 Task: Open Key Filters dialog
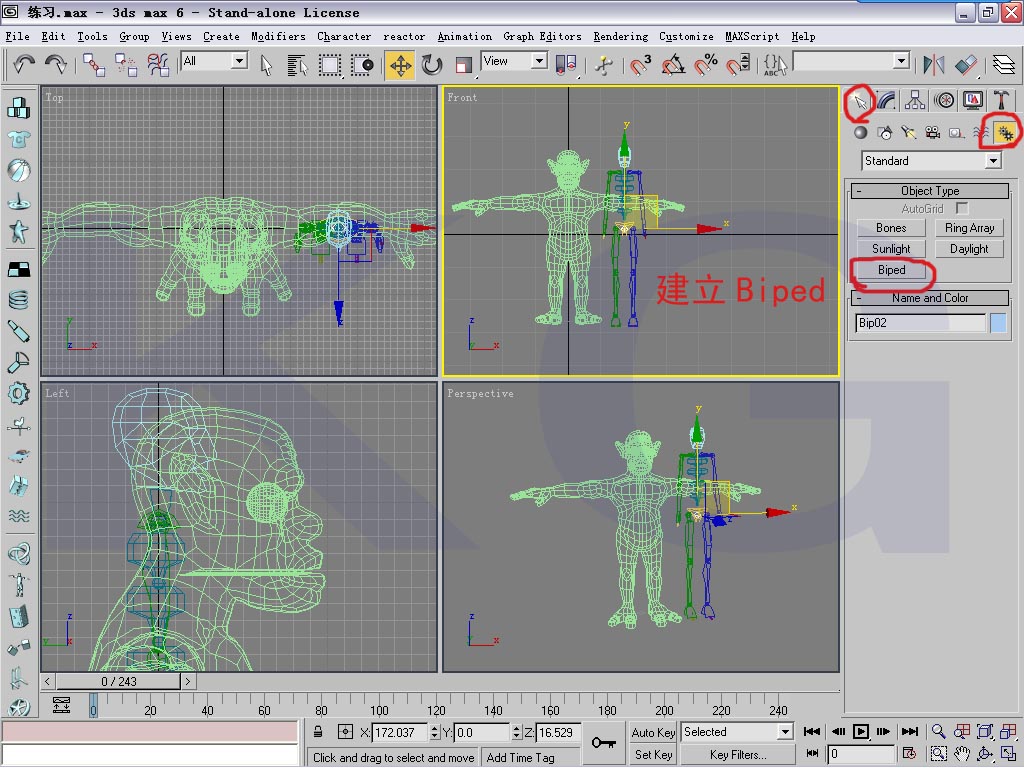click(738, 755)
